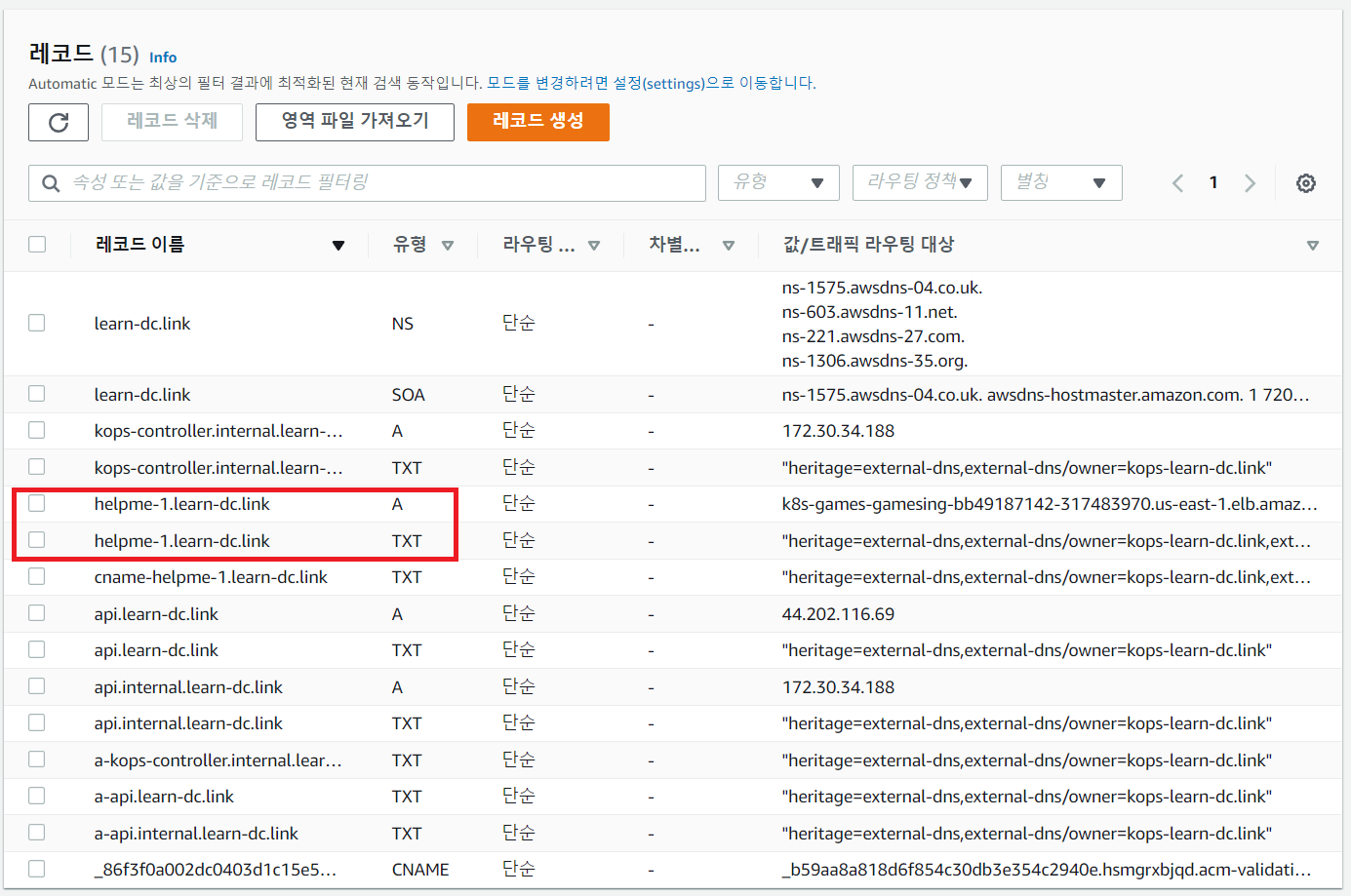The width and height of the screenshot is (1351, 896).
Task: Sort by record name triangle icon
Action: tap(338, 246)
